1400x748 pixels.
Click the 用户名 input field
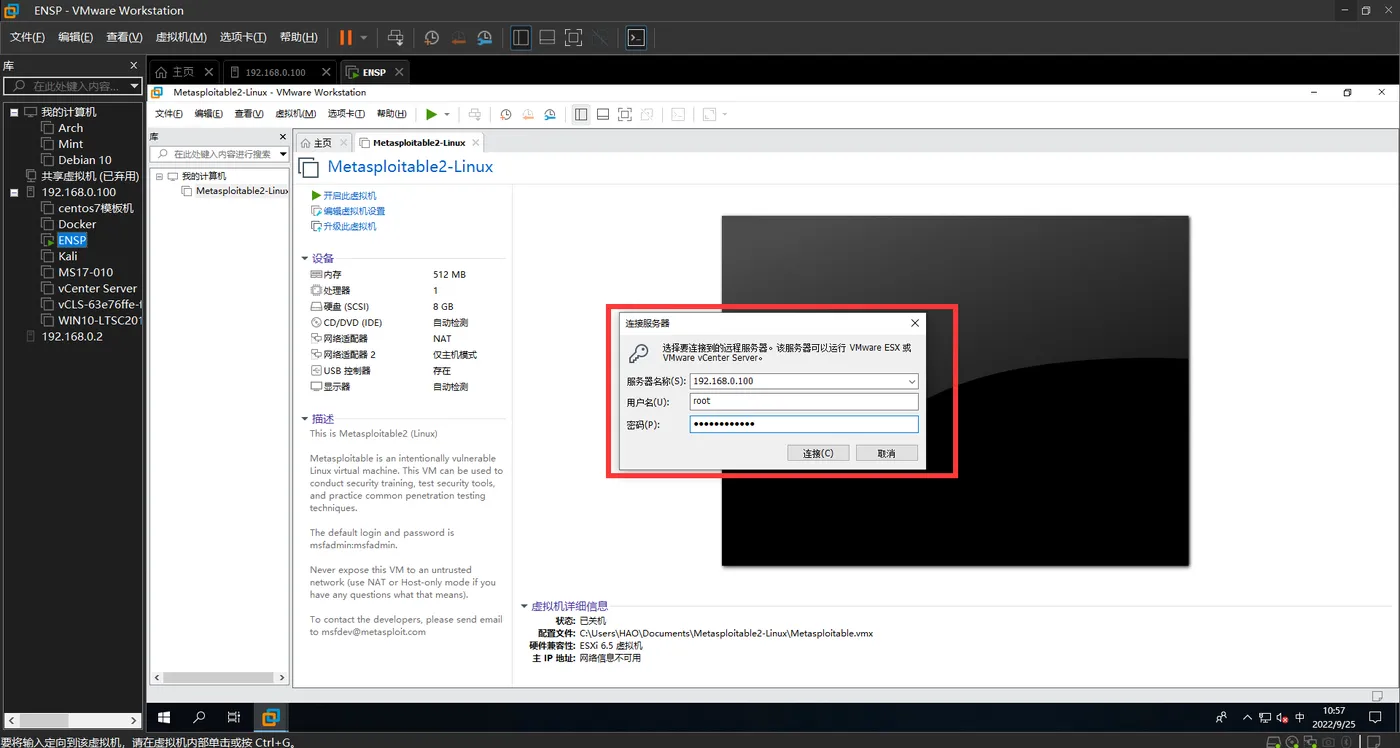click(x=804, y=402)
